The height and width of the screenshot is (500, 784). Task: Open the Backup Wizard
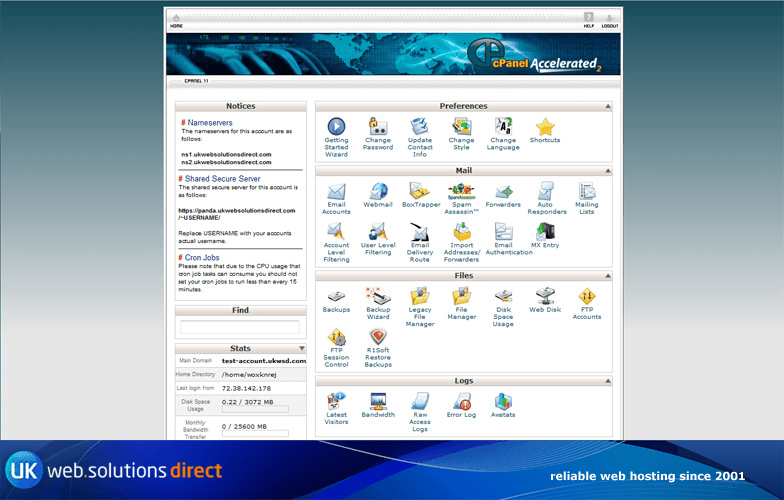(x=378, y=297)
